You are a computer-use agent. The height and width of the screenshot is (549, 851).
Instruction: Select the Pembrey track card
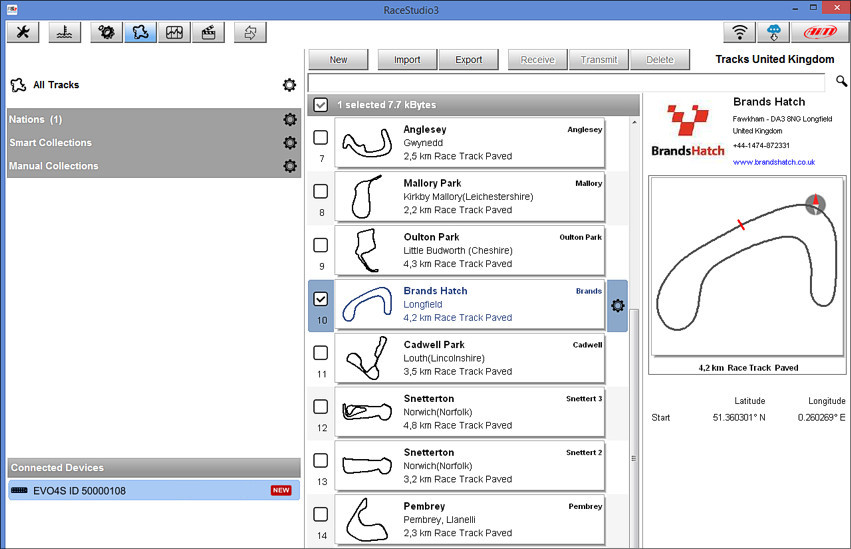pyautogui.click(x=469, y=519)
